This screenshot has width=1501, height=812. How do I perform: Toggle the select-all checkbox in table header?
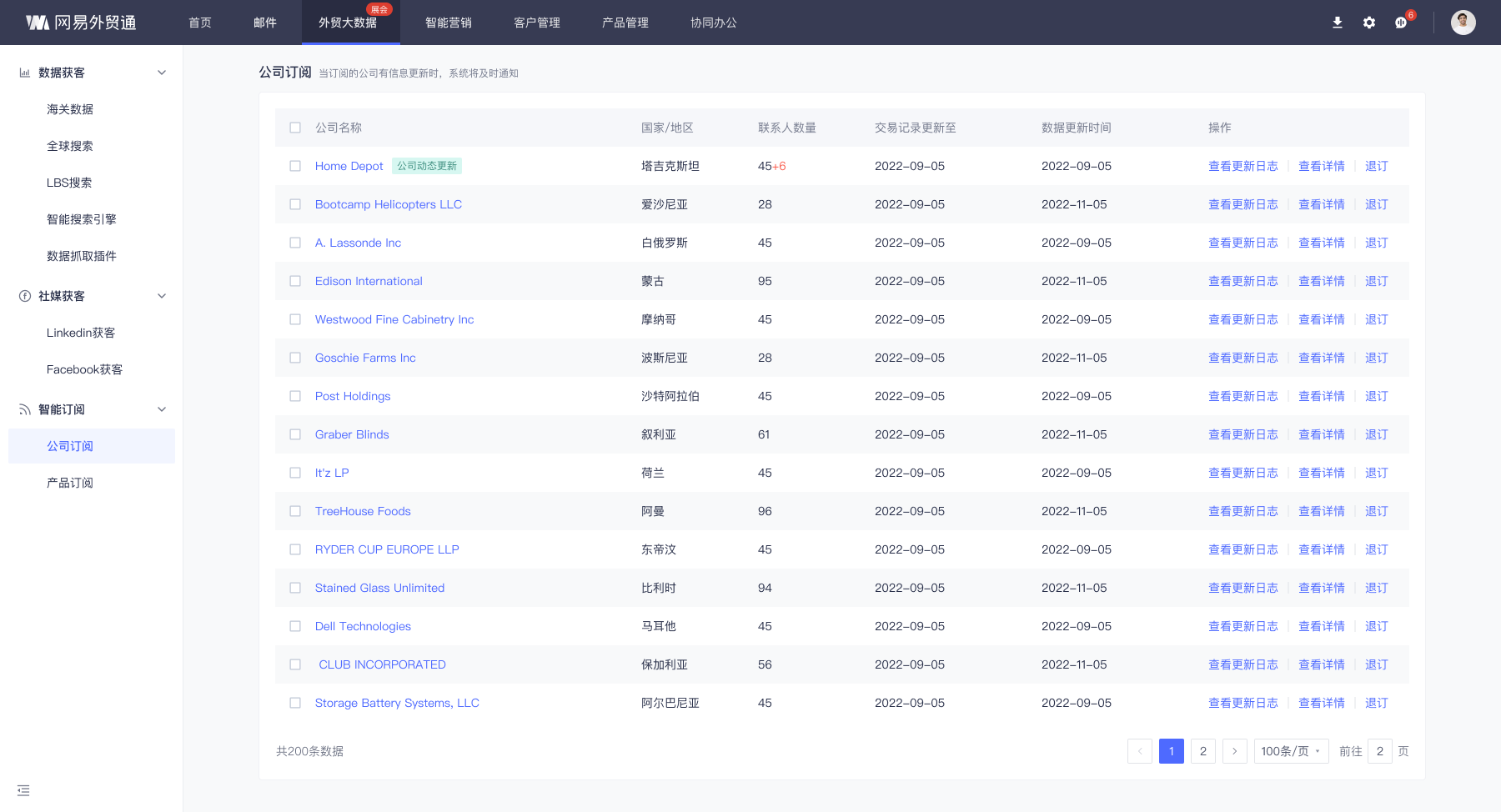[295, 128]
